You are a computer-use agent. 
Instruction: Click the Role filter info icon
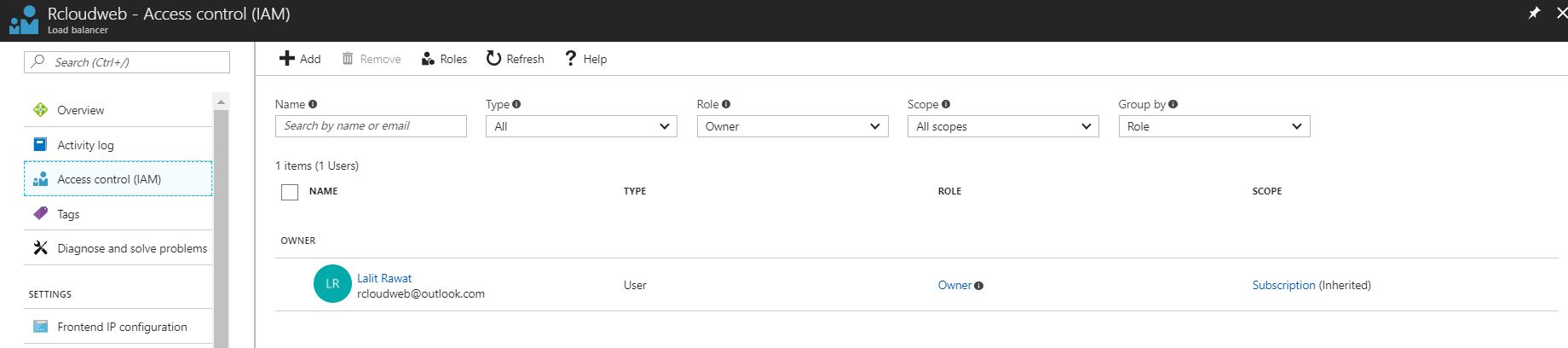726,104
